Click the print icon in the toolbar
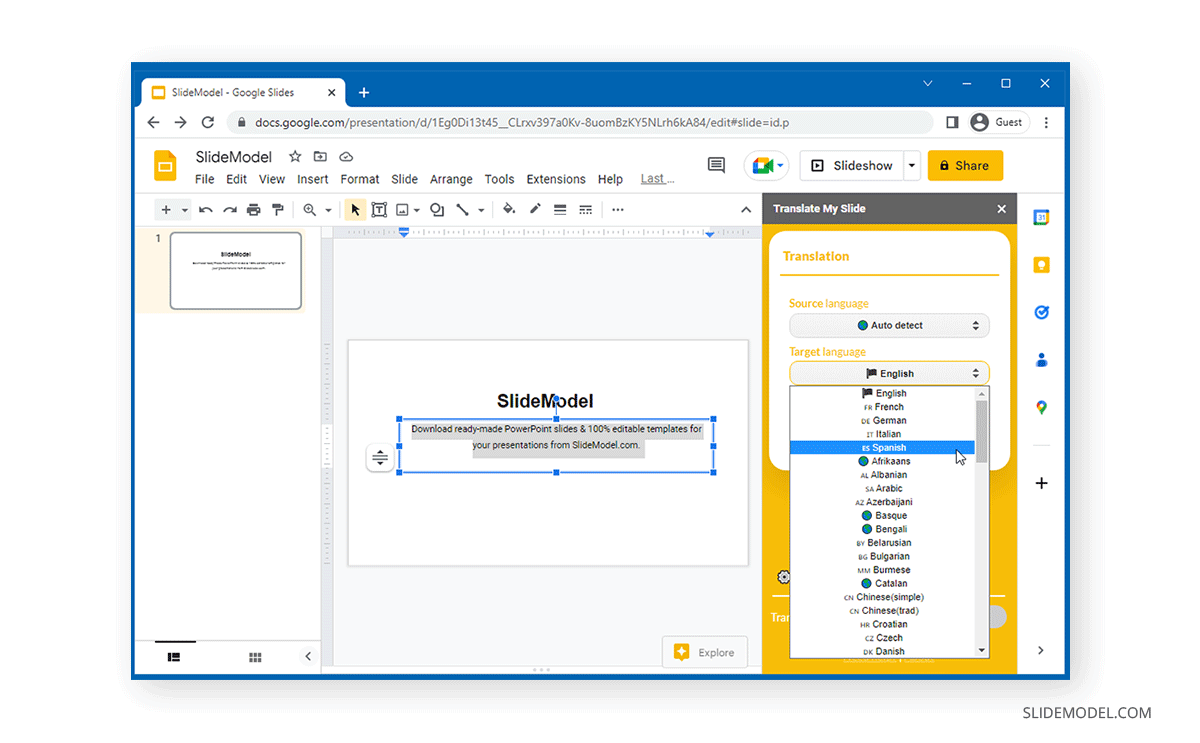The width and height of the screenshot is (1200, 743). point(254,210)
